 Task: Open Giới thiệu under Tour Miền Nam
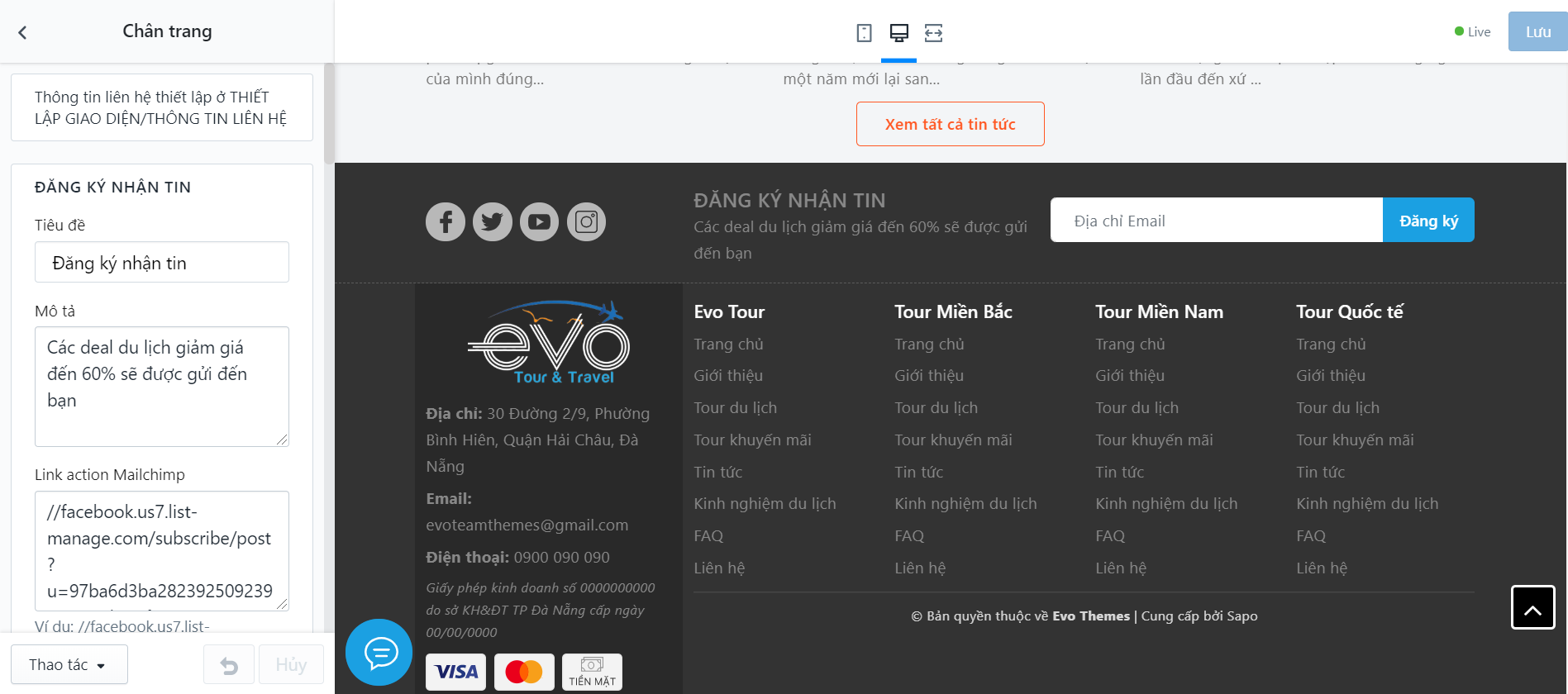1130,376
